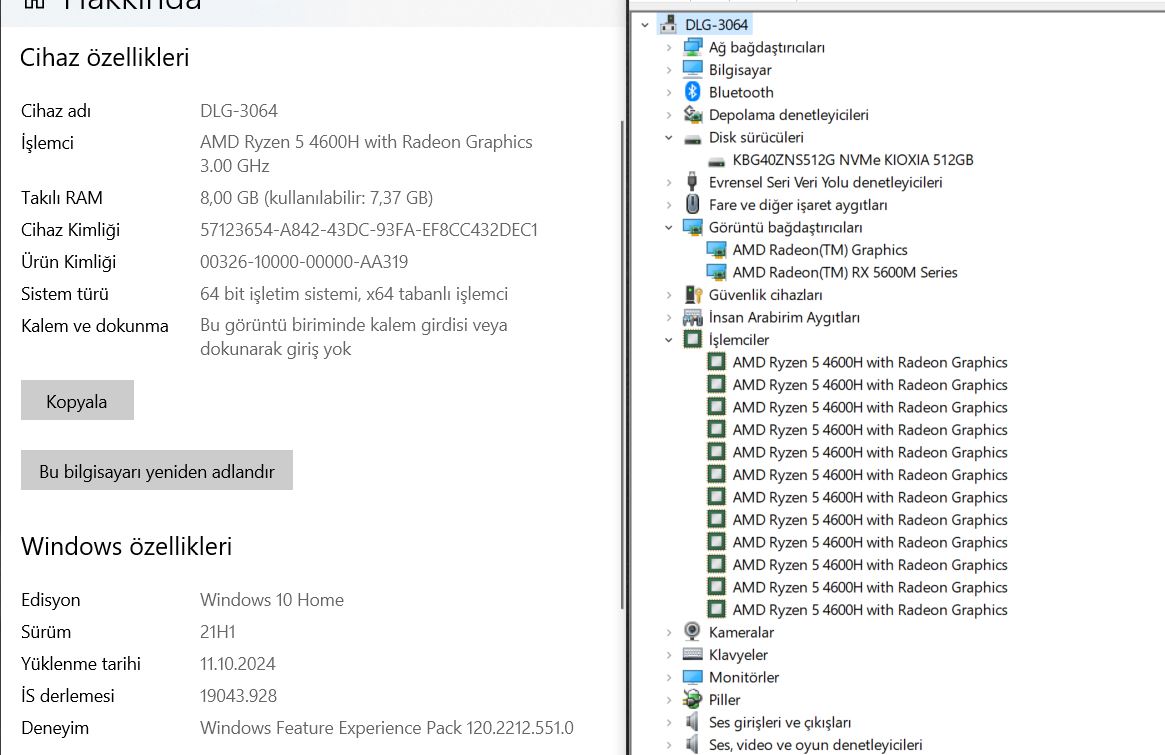Screen dimensions: 1165x755
Task: Click the Cihaz Kimliği value 57123654-A842-43DC
Action: (369, 230)
